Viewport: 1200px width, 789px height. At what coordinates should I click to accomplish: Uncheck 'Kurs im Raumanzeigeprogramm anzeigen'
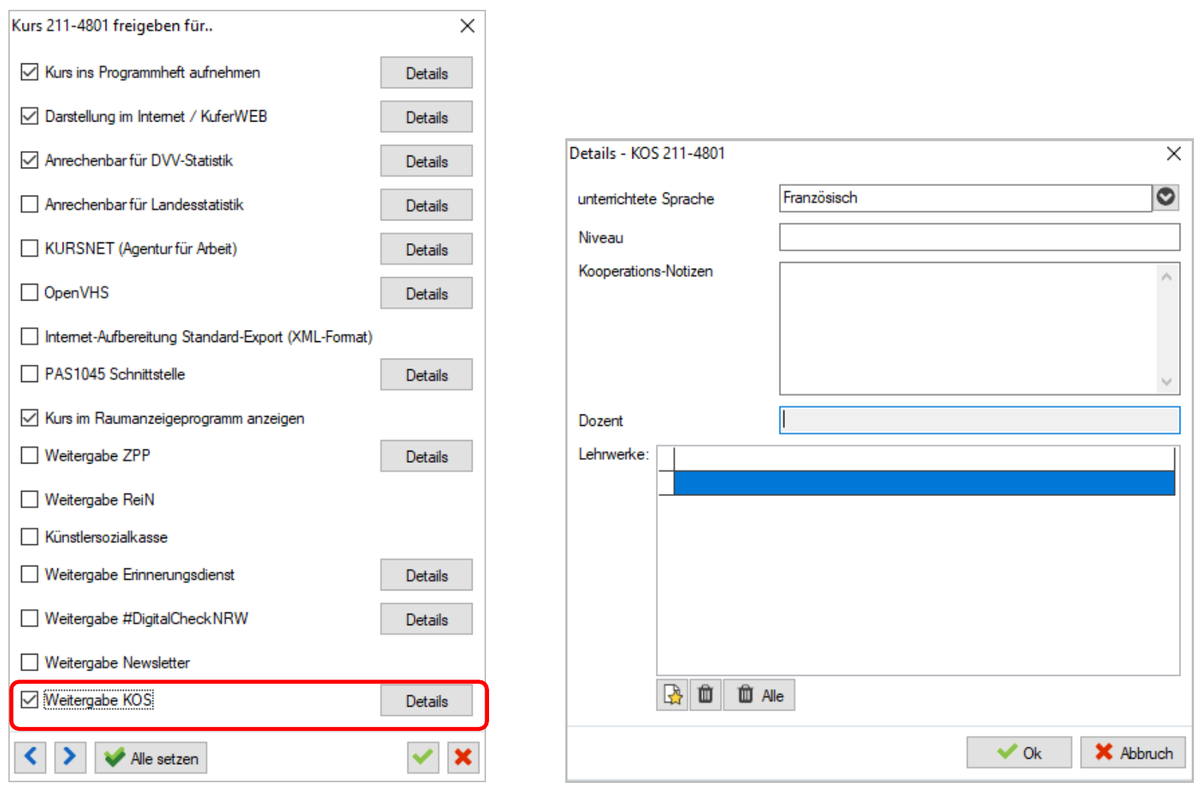point(29,419)
